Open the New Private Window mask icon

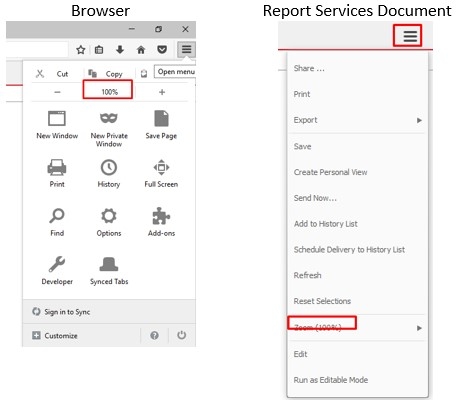(x=109, y=118)
